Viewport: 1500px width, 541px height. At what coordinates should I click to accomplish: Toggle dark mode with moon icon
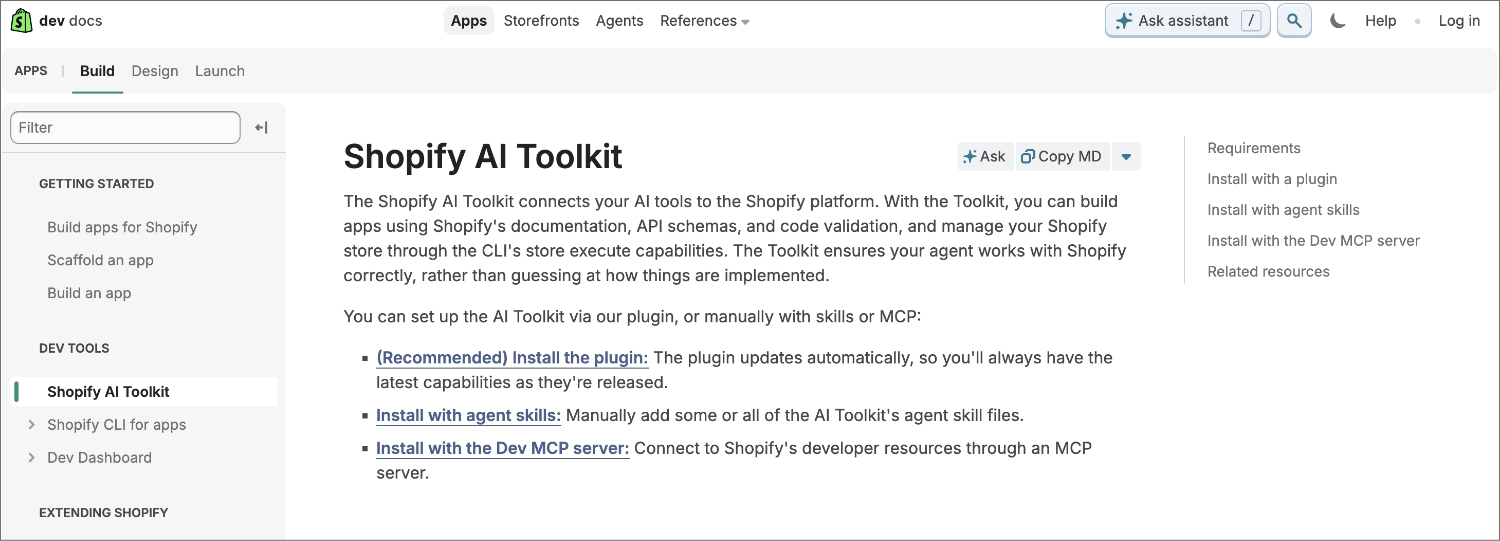click(x=1337, y=21)
